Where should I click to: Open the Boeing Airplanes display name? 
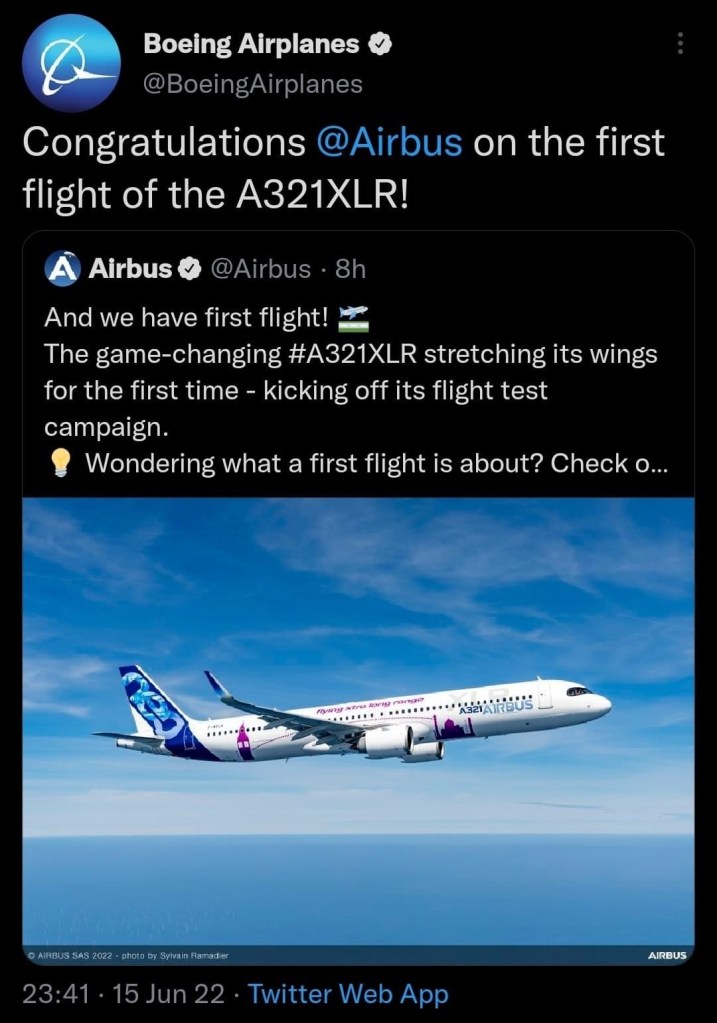point(251,44)
